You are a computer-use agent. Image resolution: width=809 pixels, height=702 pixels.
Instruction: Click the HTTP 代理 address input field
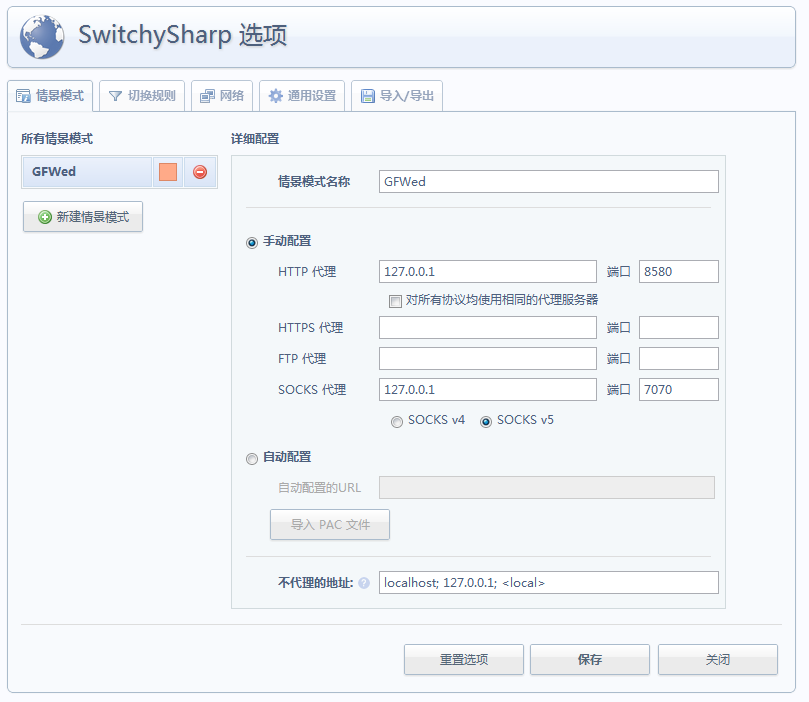487,271
